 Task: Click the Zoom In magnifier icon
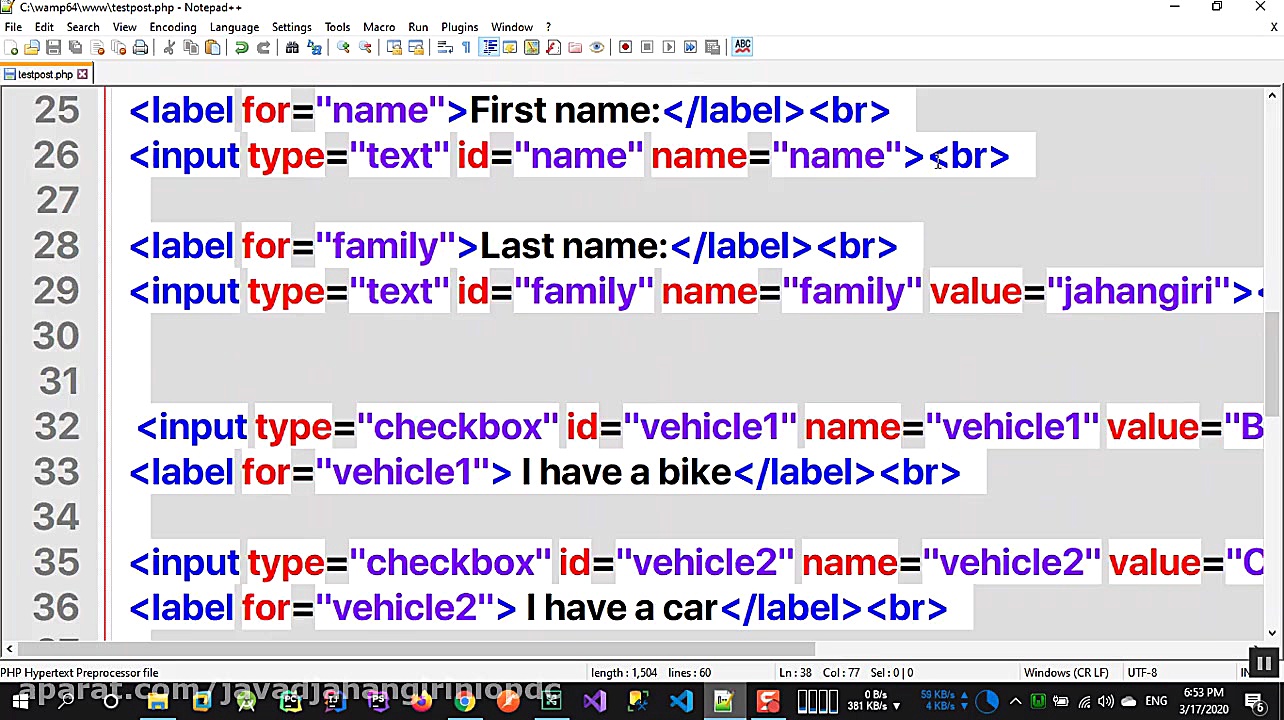click(x=343, y=47)
